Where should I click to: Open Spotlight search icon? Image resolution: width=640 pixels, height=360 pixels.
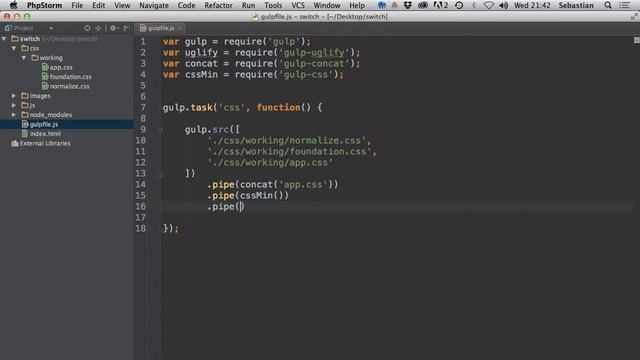click(608, 5)
